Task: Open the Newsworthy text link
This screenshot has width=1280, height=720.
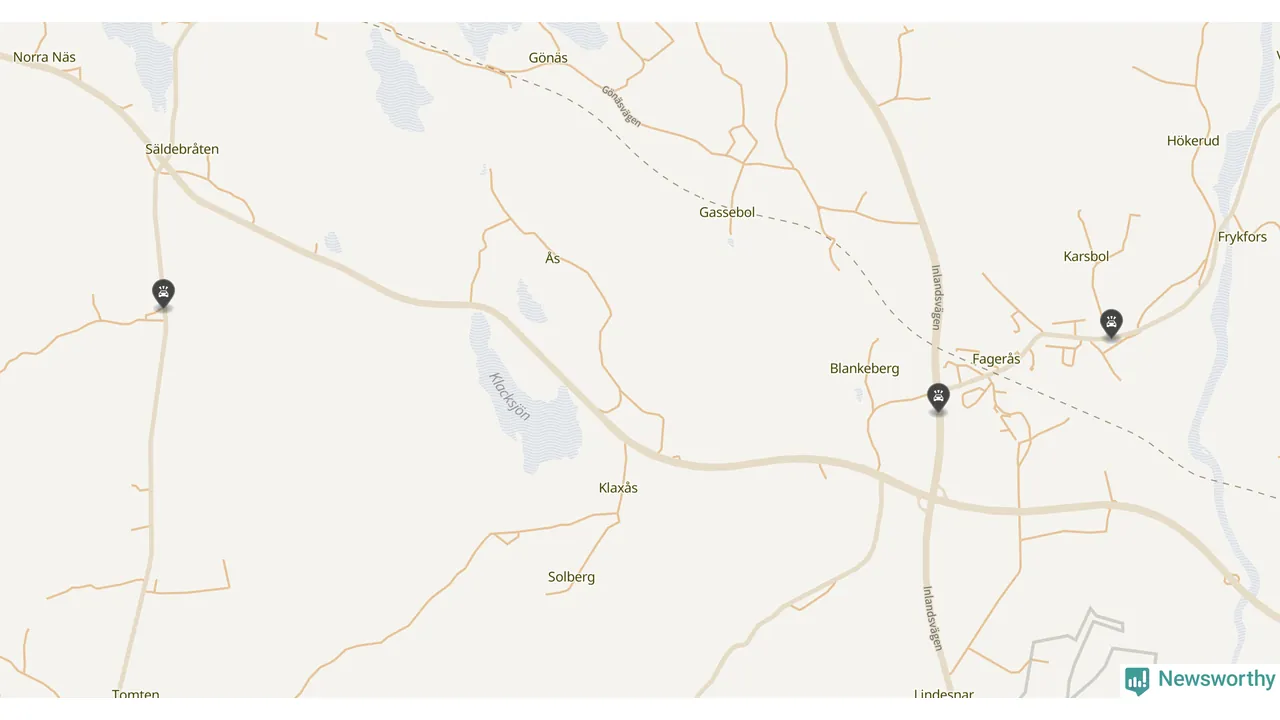Action: coord(1217,680)
